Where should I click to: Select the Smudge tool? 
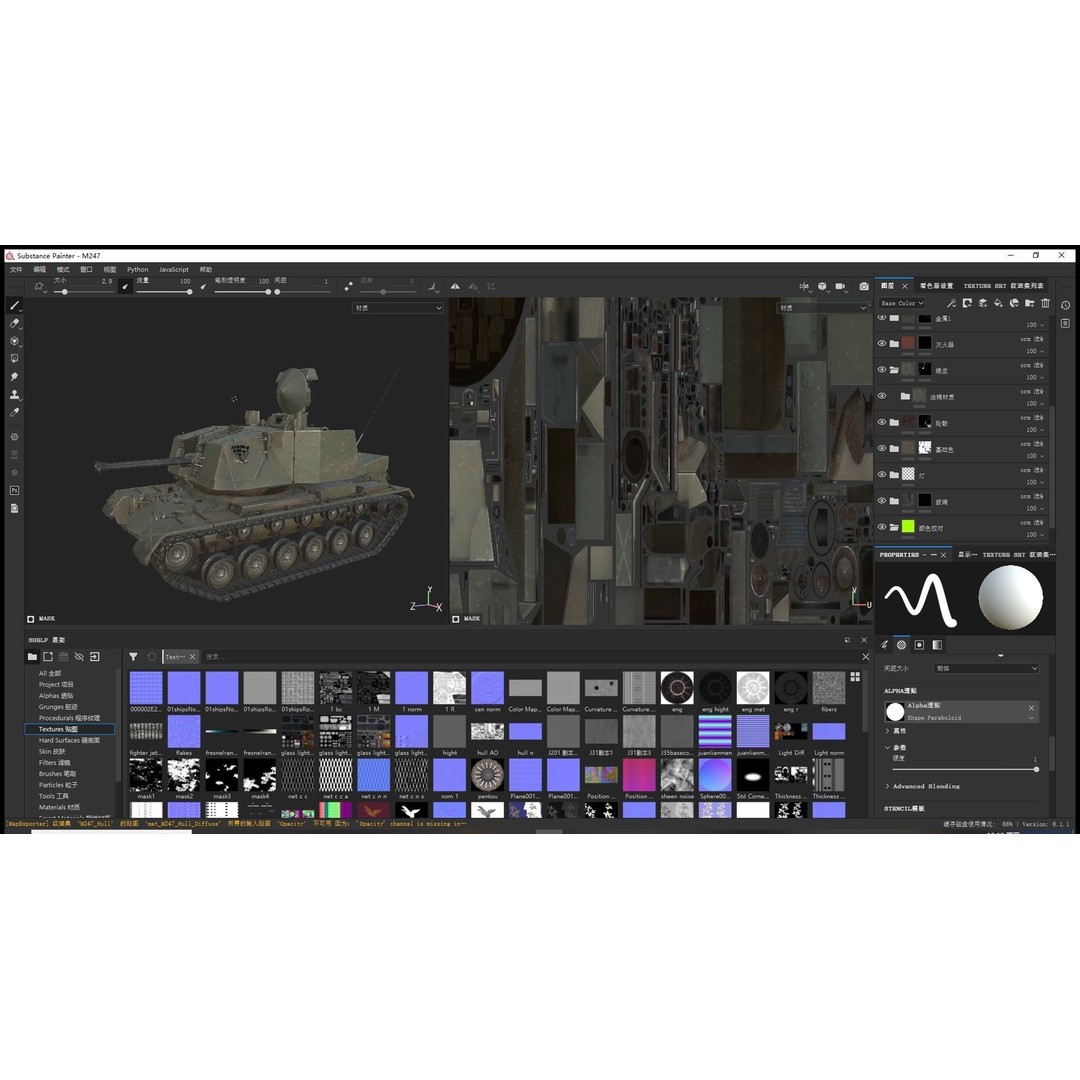tap(14, 377)
